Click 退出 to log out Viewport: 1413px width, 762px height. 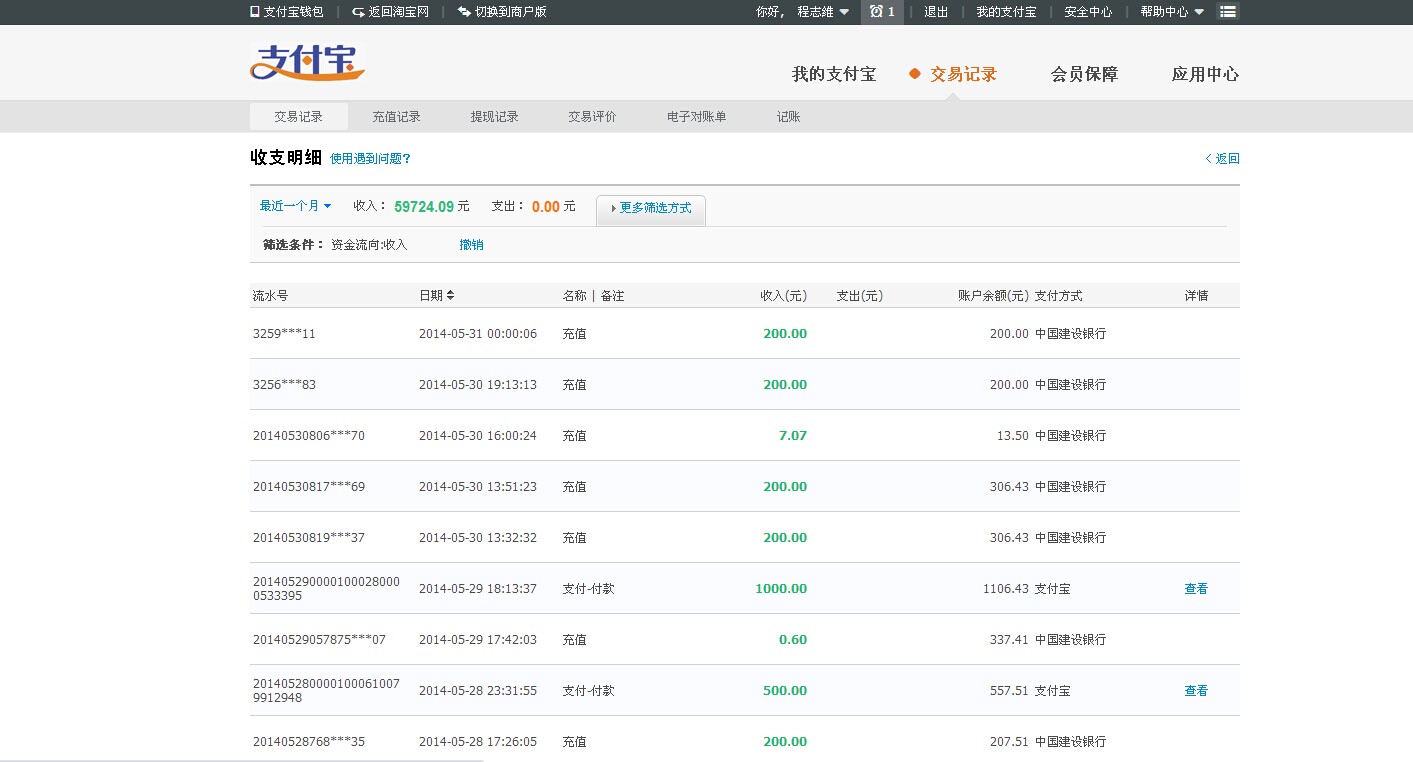936,12
